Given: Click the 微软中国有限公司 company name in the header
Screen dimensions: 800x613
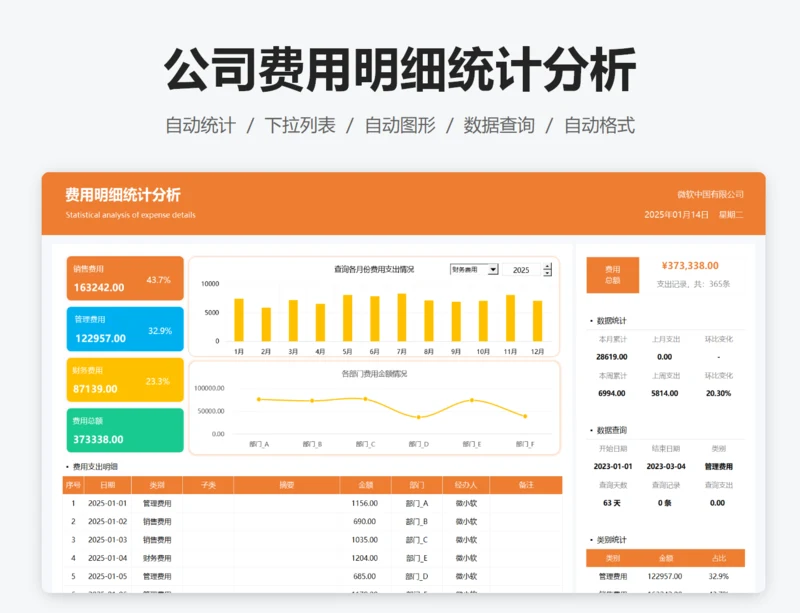Looking at the screenshot, I should [710, 194].
